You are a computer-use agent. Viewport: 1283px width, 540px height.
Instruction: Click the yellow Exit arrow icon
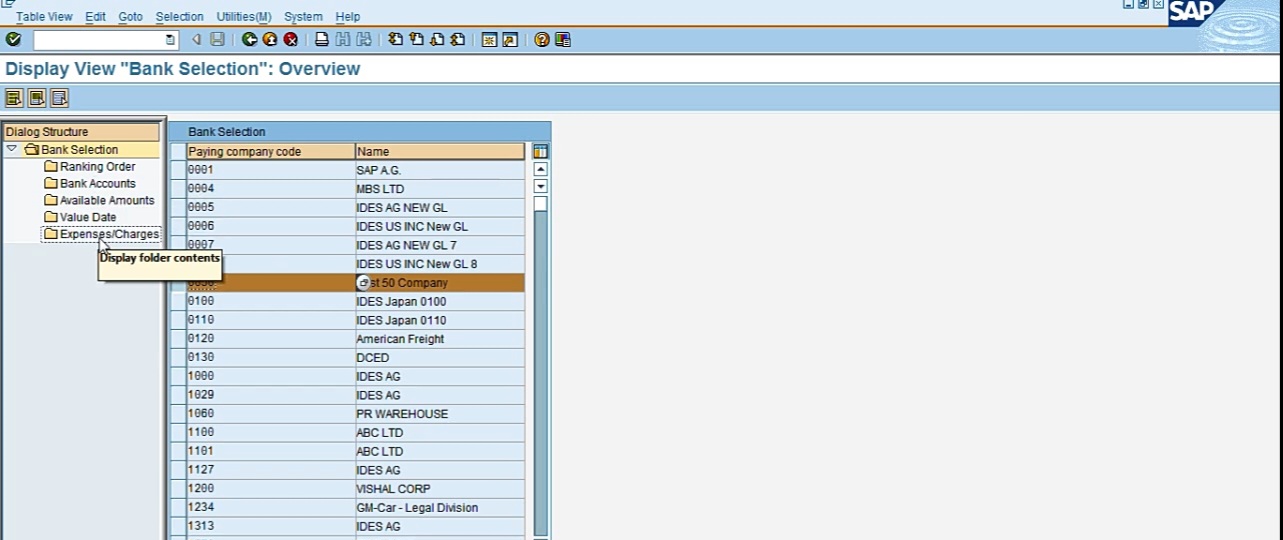pos(270,40)
